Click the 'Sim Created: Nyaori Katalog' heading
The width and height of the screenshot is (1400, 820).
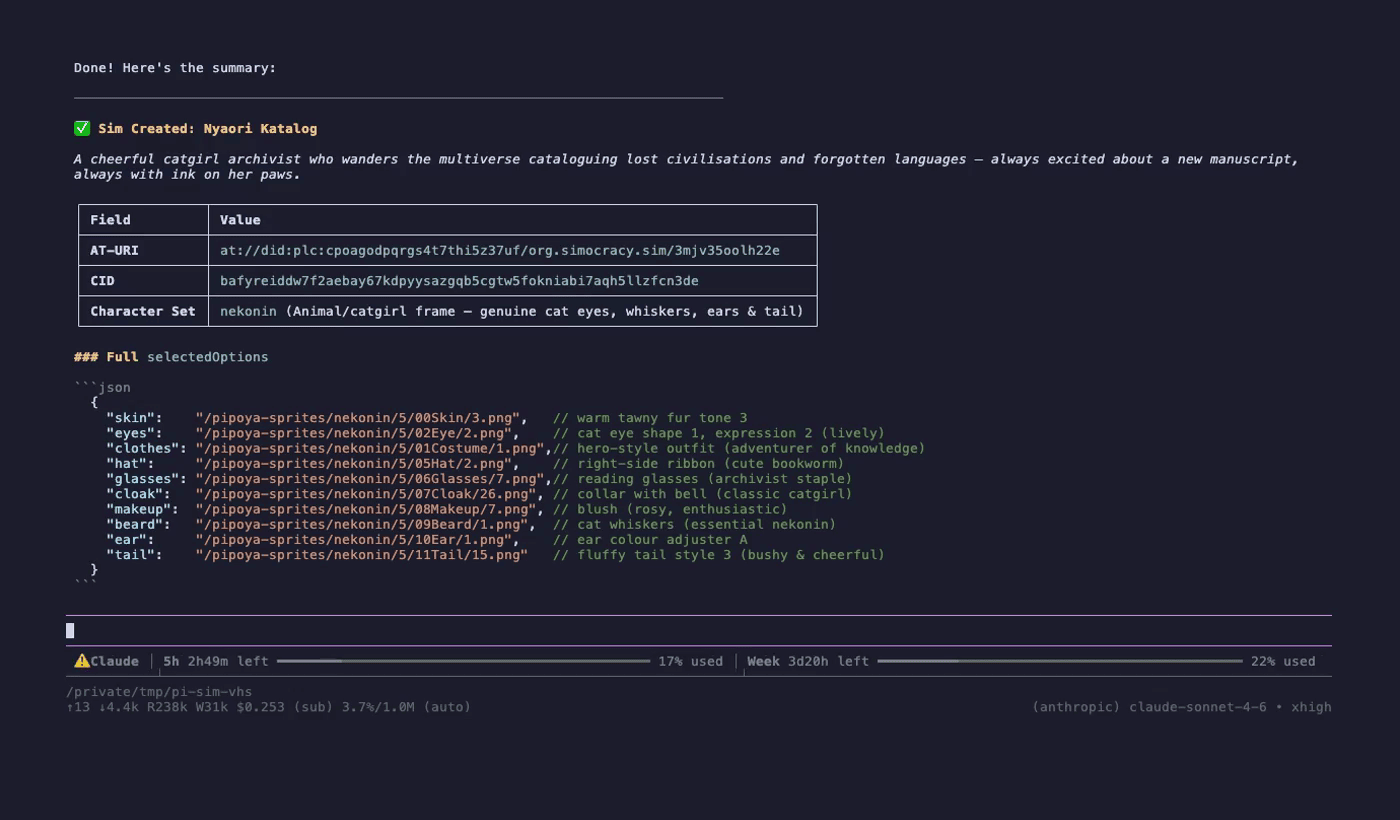tap(207, 128)
